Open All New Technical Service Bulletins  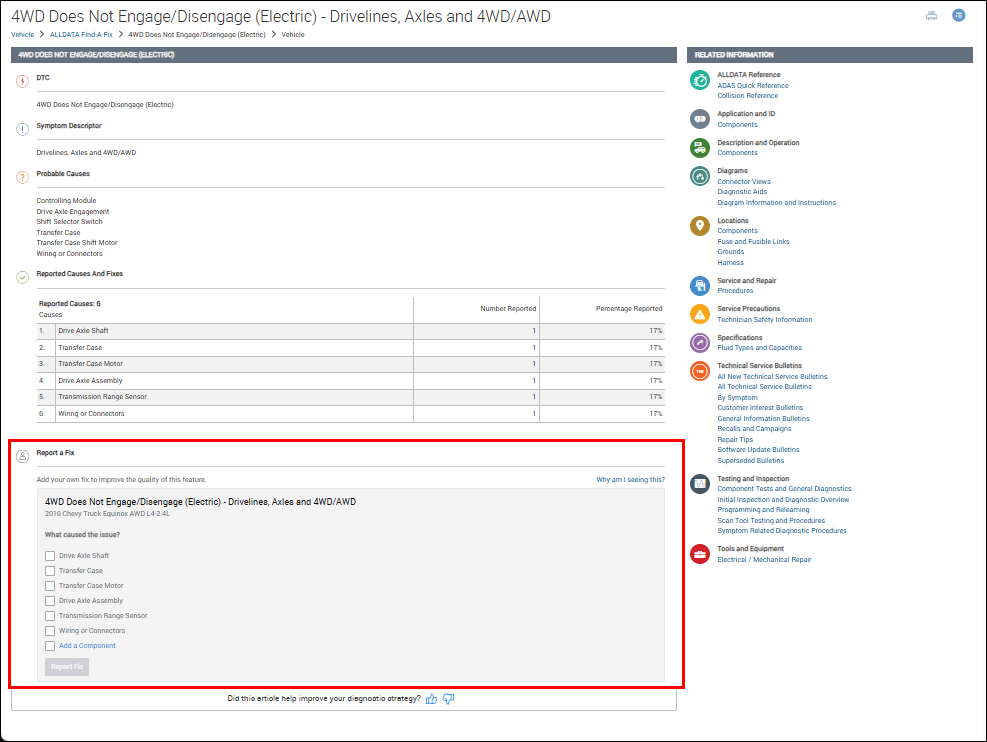click(772, 377)
